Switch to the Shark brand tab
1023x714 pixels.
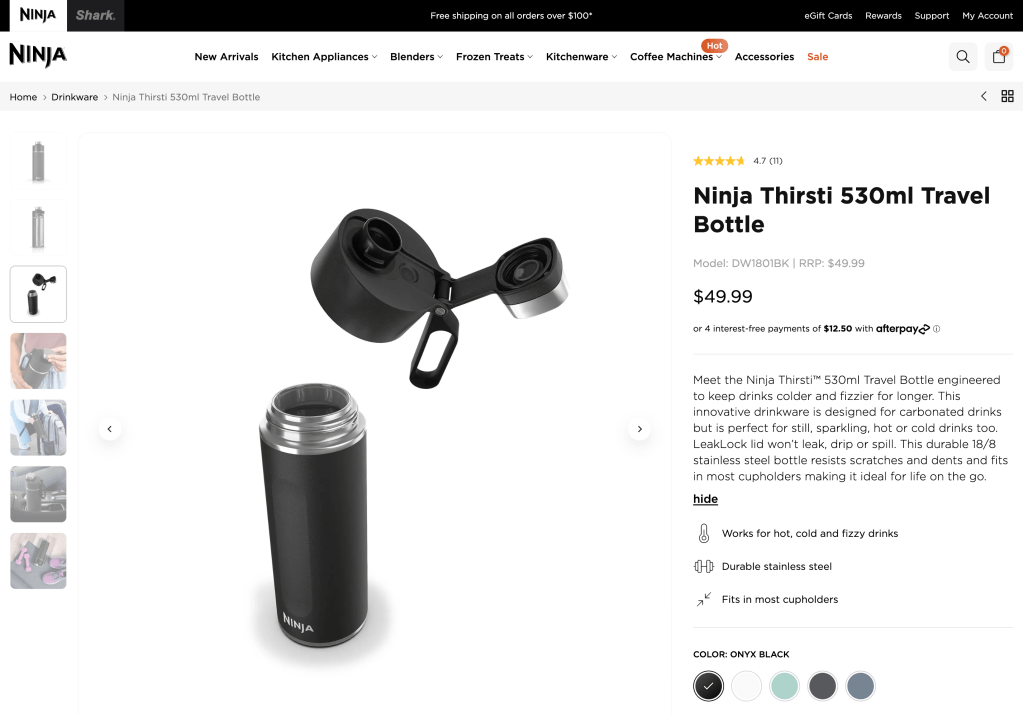(95, 16)
